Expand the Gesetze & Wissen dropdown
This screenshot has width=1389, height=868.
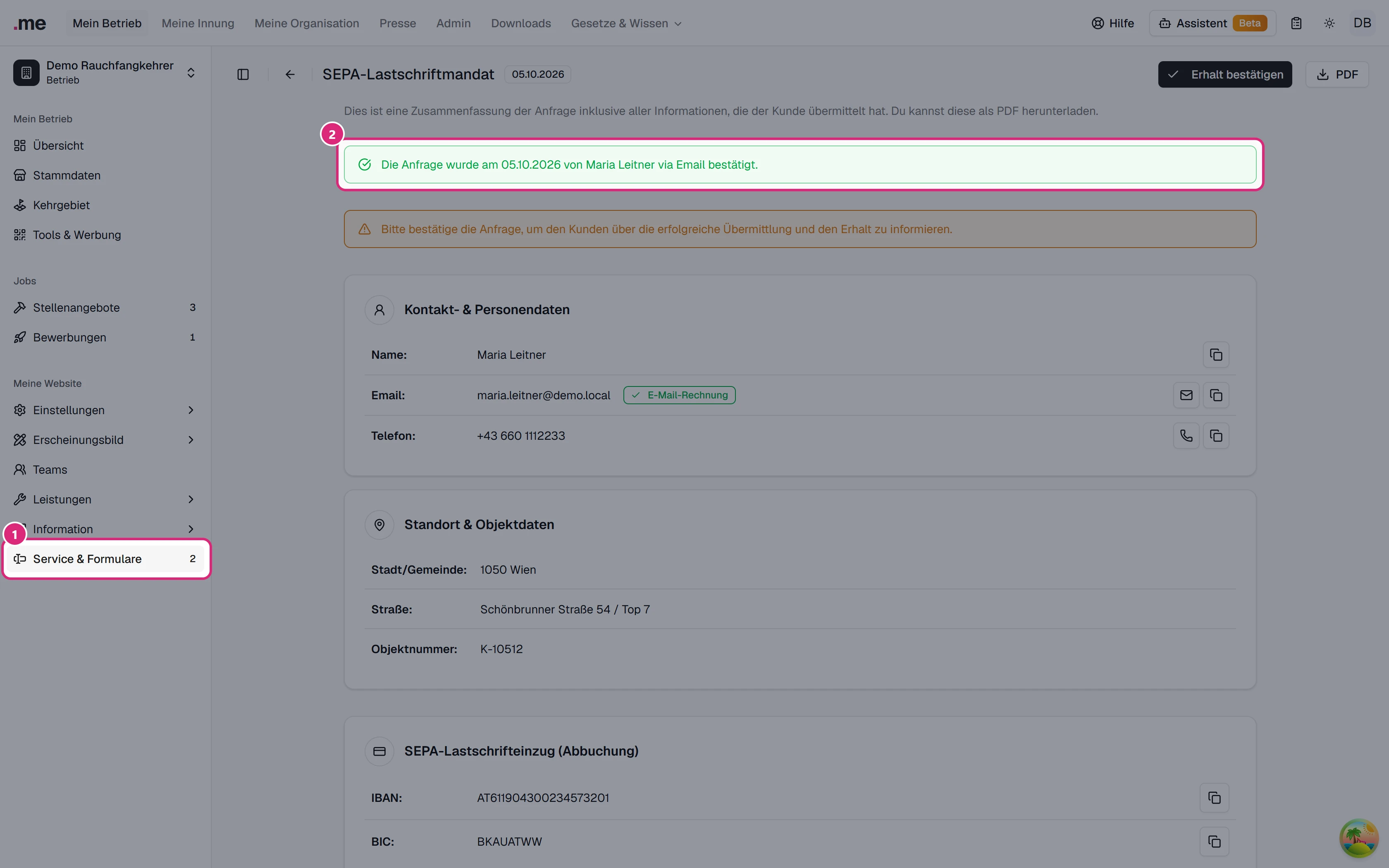click(626, 24)
